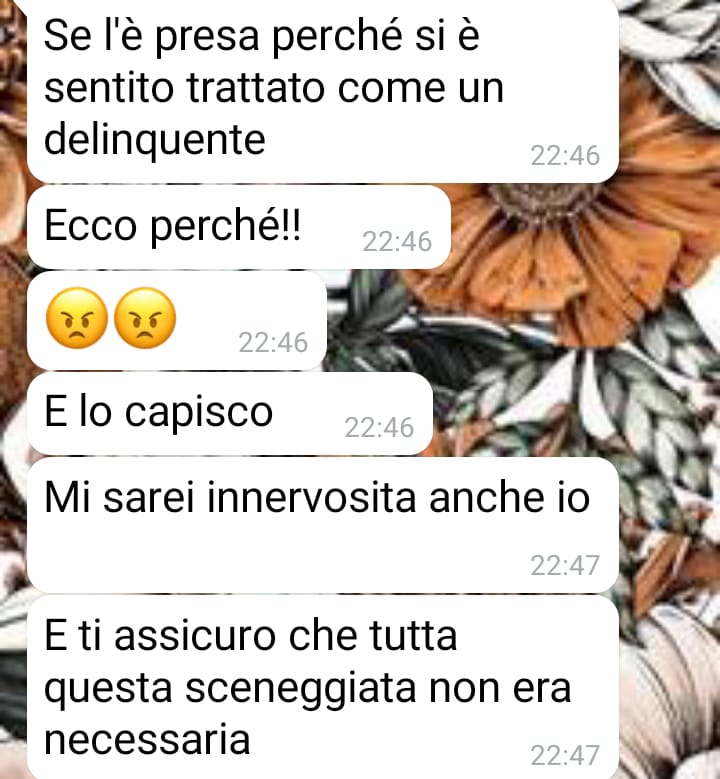This screenshot has height=779, width=720.
Task: Tap the 22:46 timestamp in the emoji bubble
Action: 273,342
